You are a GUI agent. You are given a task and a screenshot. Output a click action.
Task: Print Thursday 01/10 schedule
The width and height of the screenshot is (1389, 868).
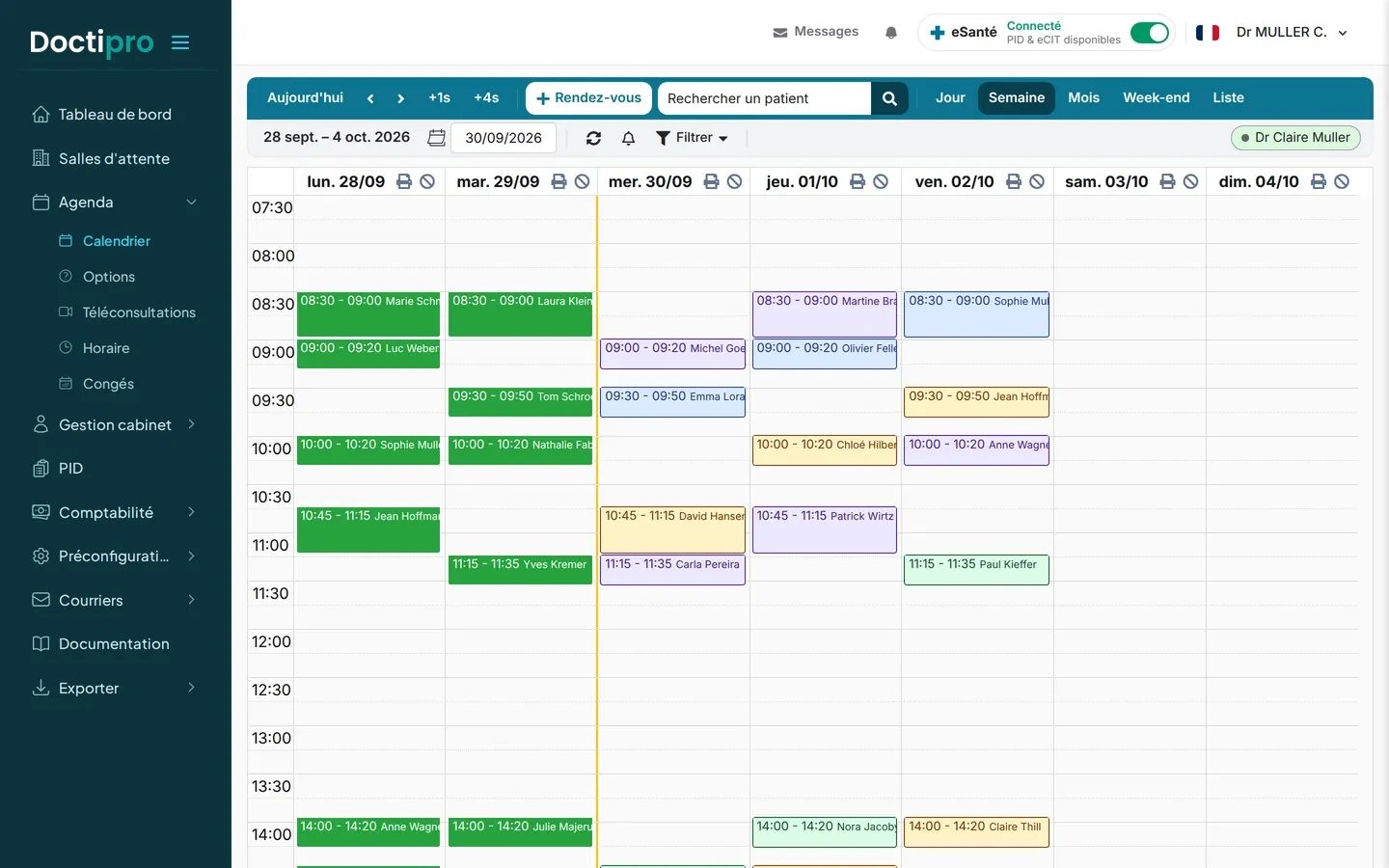(x=858, y=181)
